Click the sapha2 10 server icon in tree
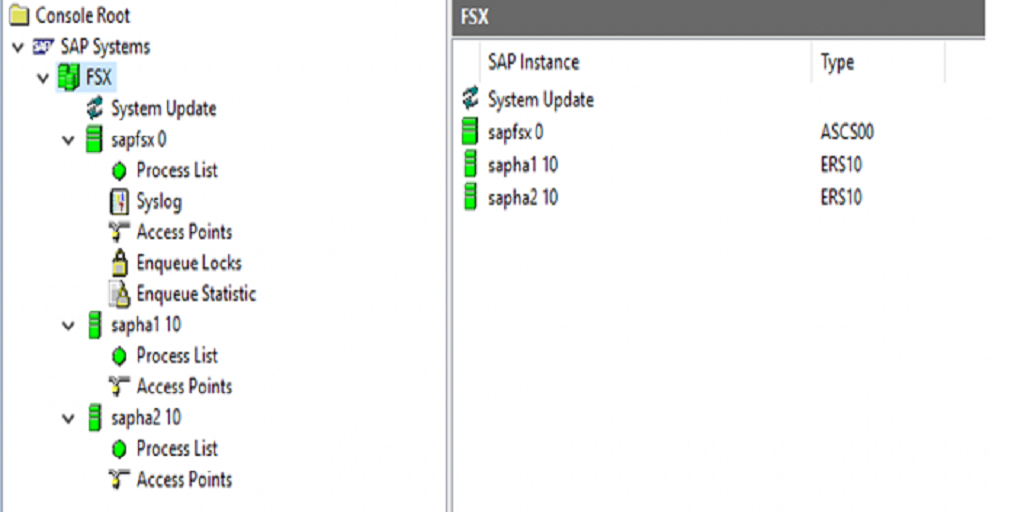This screenshot has width=1024, height=512. 94,418
